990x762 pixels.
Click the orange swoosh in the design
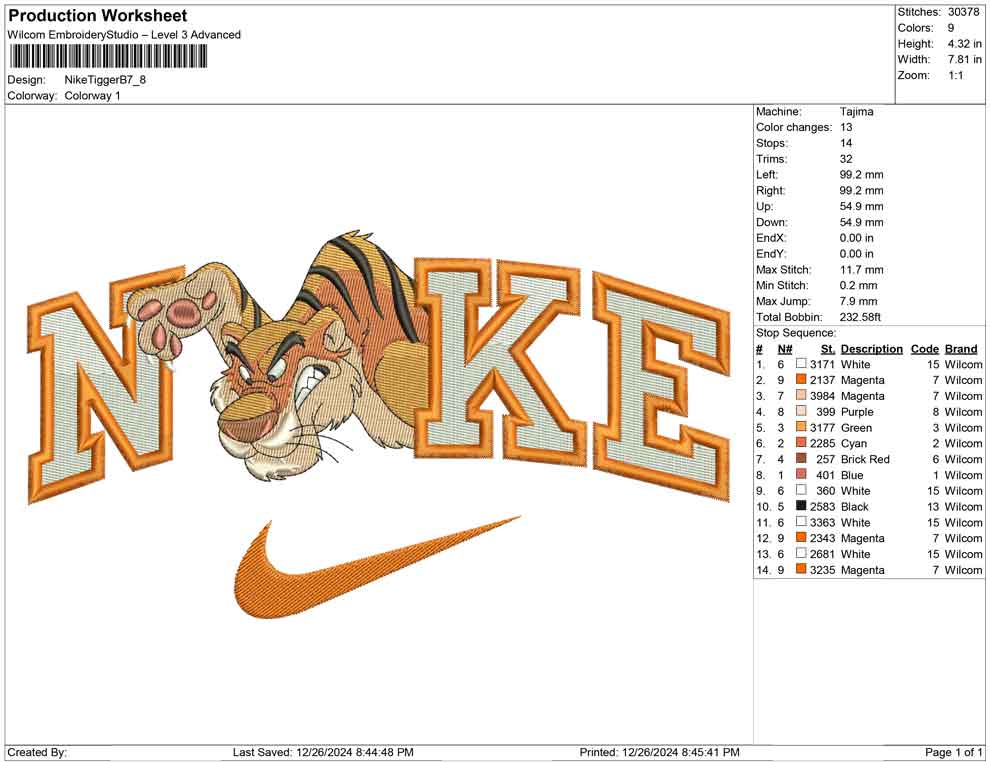[378, 566]
